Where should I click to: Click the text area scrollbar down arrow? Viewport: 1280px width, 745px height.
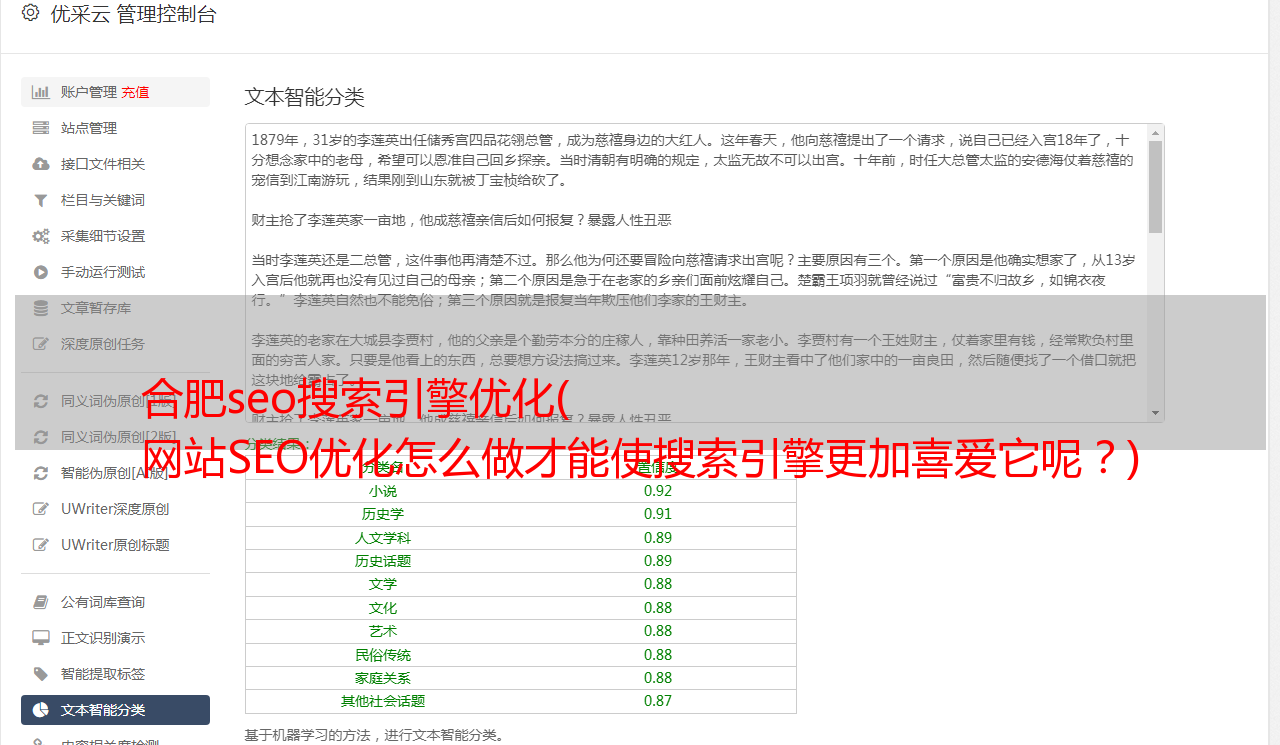[x=1155, y=413]
